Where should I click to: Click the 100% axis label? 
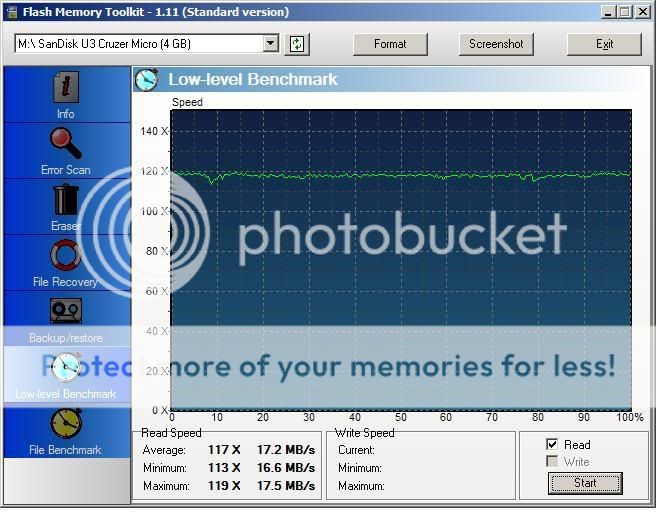pos(630,417)
